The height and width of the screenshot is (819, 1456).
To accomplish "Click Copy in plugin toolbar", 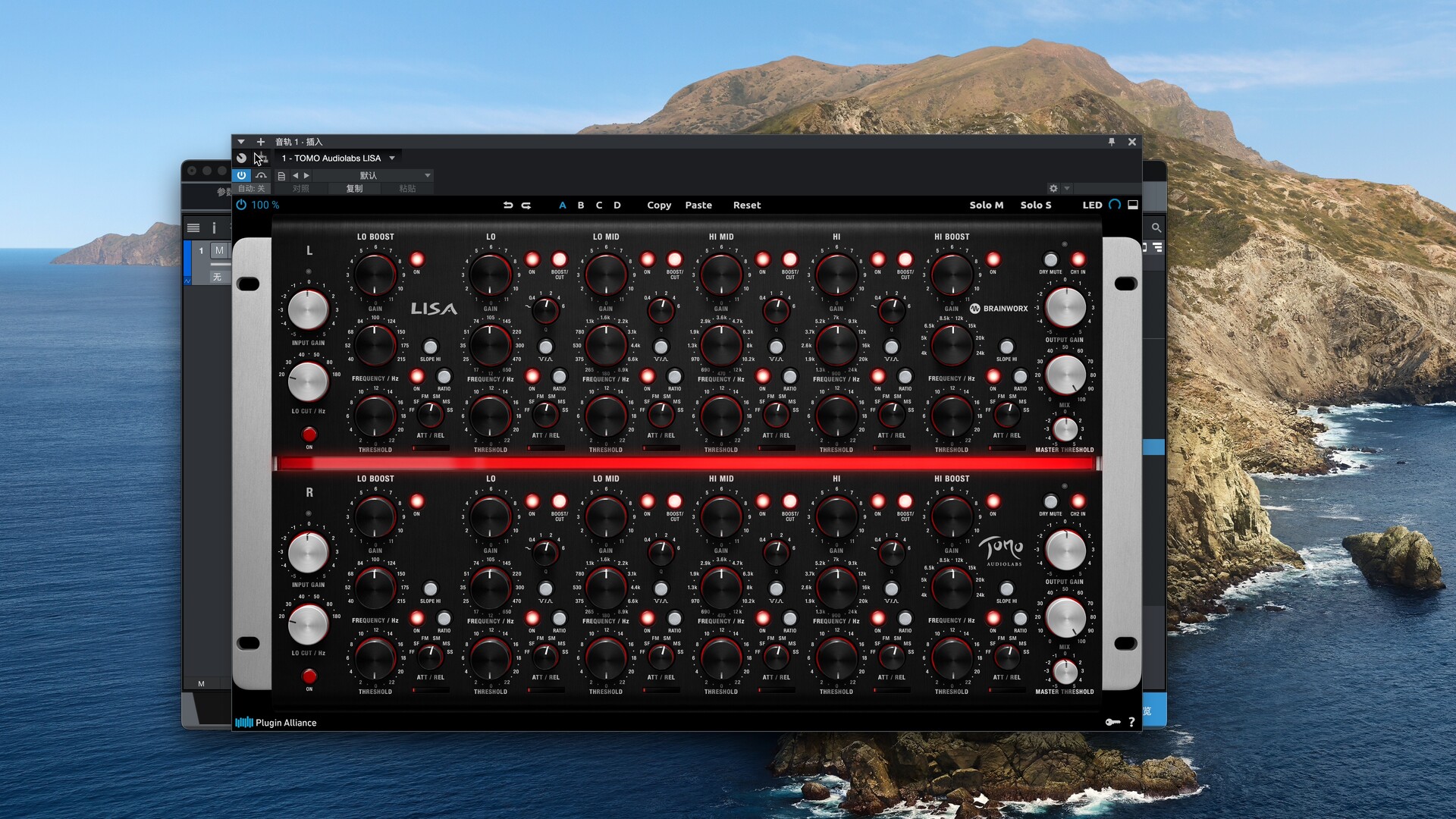I will tap(659, 206).
